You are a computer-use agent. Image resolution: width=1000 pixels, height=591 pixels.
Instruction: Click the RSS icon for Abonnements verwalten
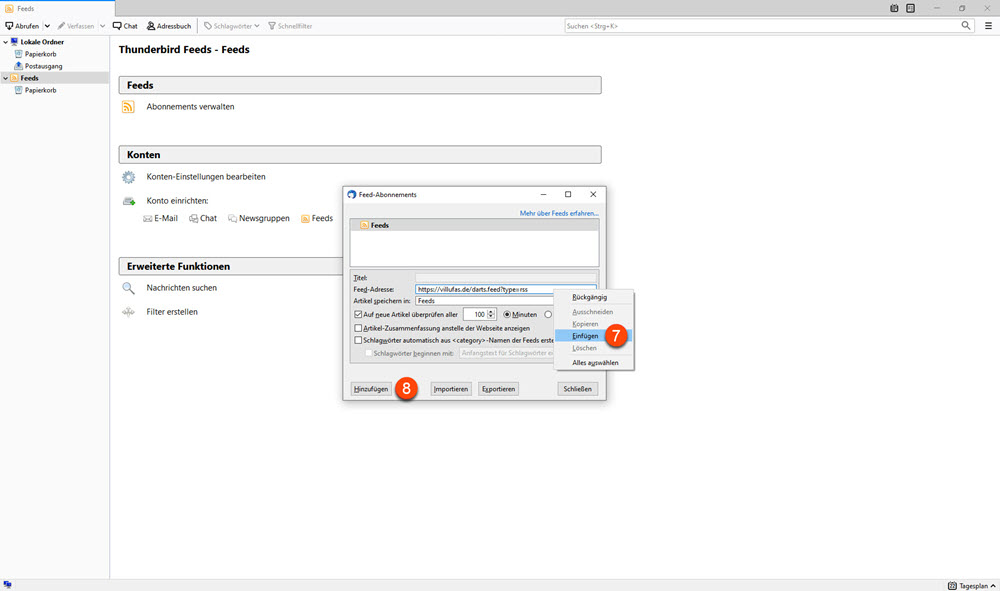tap(128, 106)
